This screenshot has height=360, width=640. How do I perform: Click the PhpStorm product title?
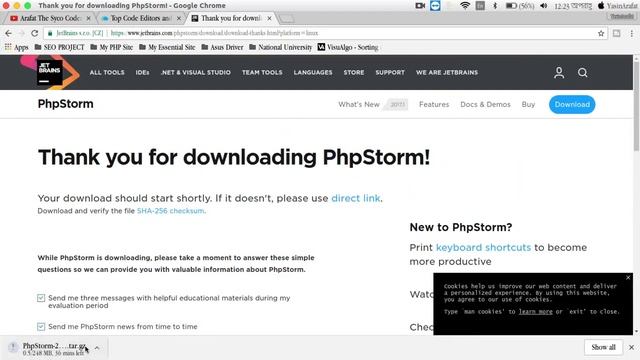coord(65,104)
